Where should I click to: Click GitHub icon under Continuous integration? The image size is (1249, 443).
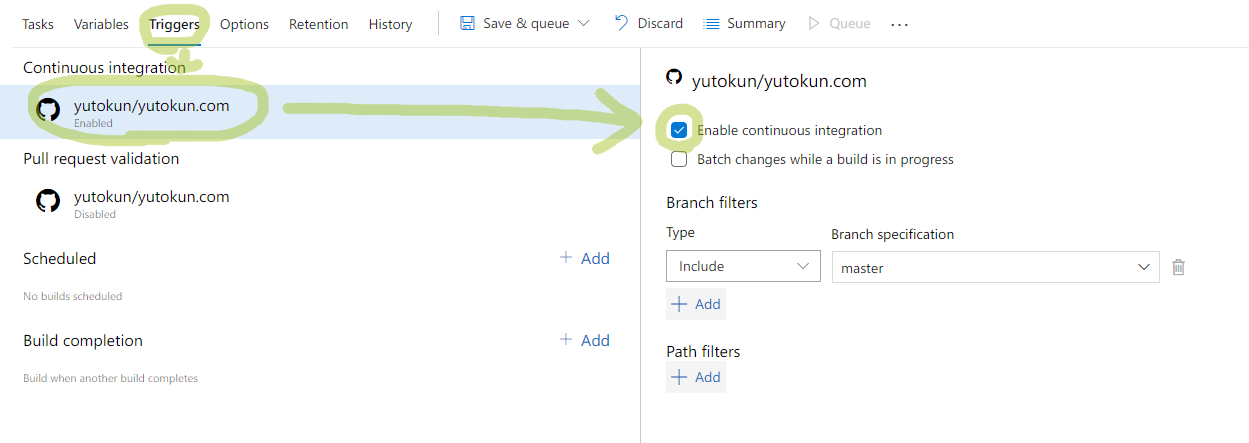tap(48, 110)
